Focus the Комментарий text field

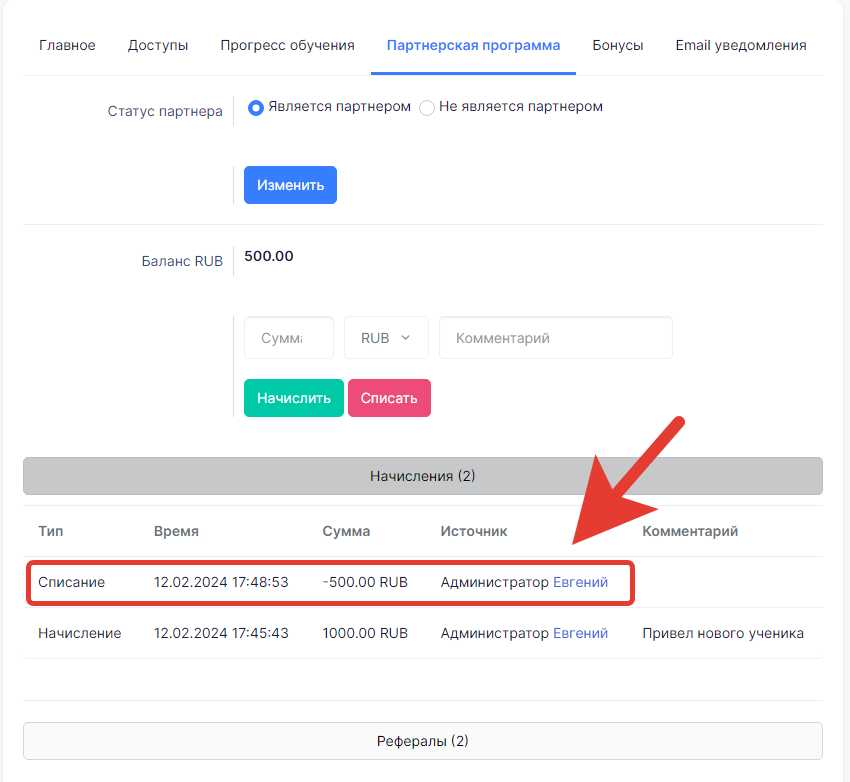point(556,338)
